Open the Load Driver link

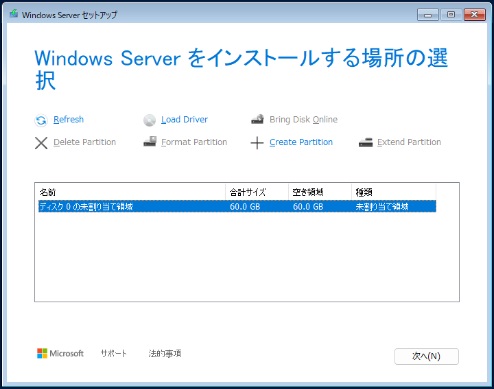point(184,119)
